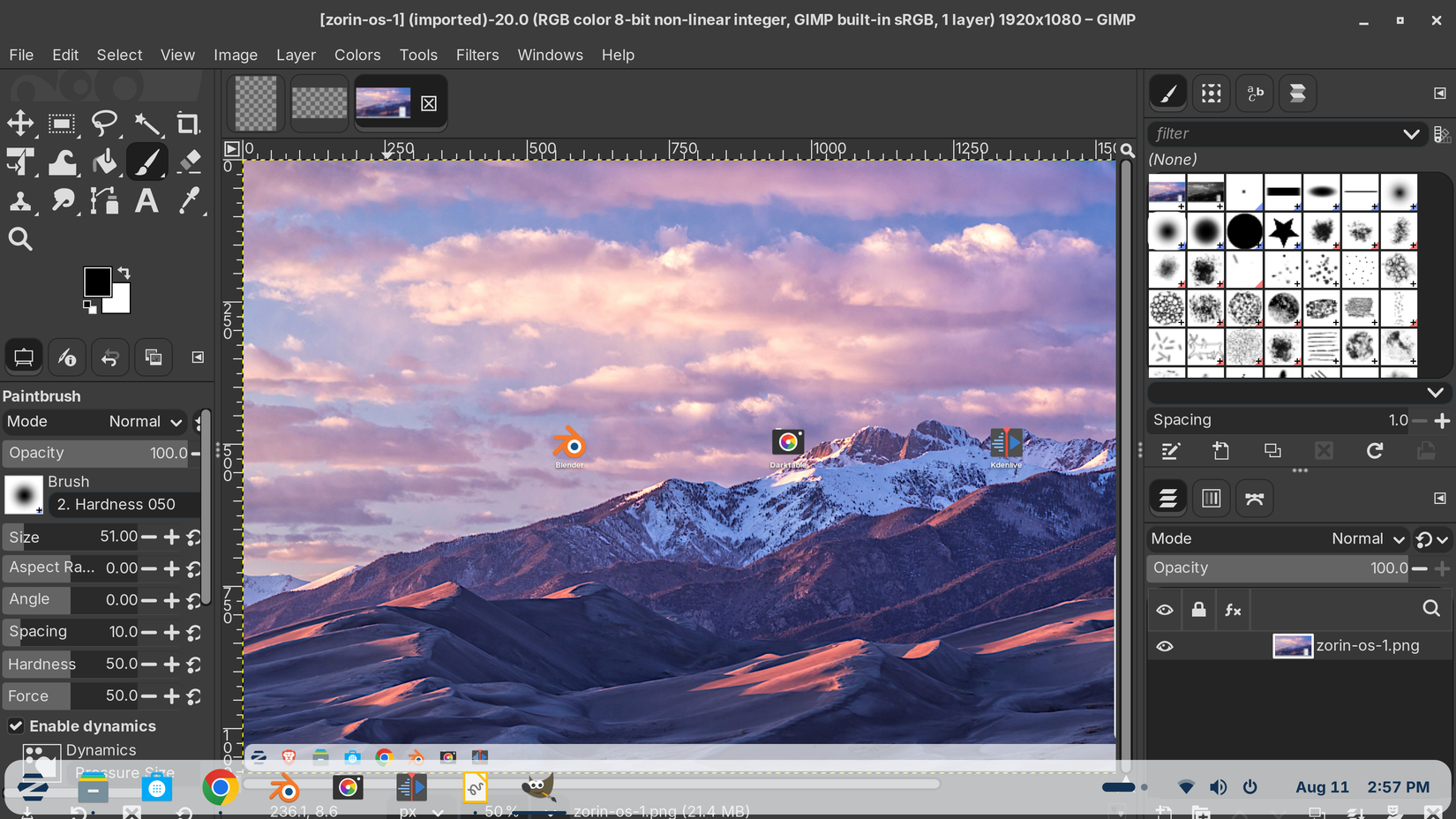This screenshot has width=1456, height=819.
Task: Open the Tool Options tab
Action: (24, 357)
